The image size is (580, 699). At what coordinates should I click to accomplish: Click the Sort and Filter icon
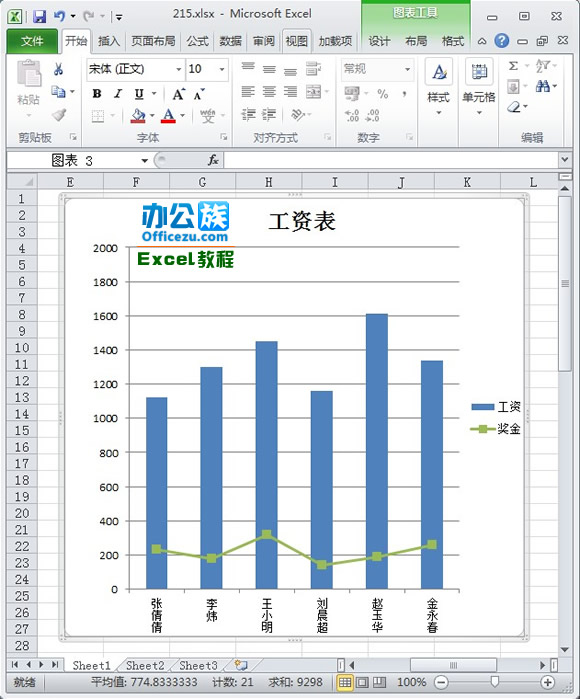(543, 66)
